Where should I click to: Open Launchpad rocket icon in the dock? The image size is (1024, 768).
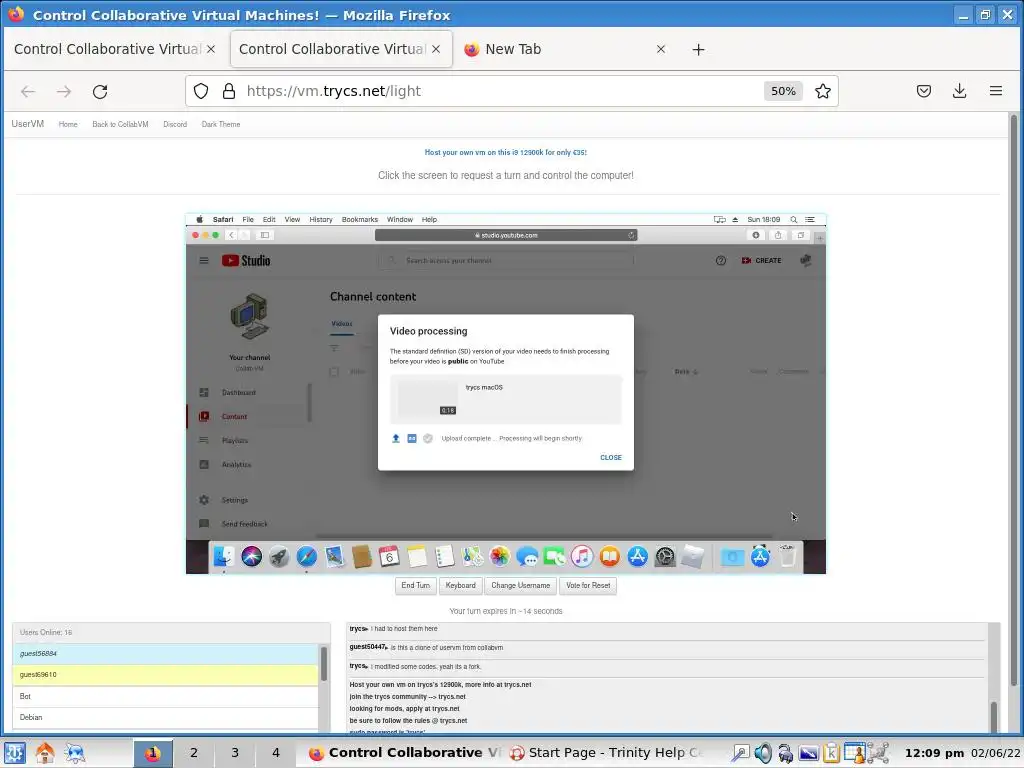[x=279, y=557]
